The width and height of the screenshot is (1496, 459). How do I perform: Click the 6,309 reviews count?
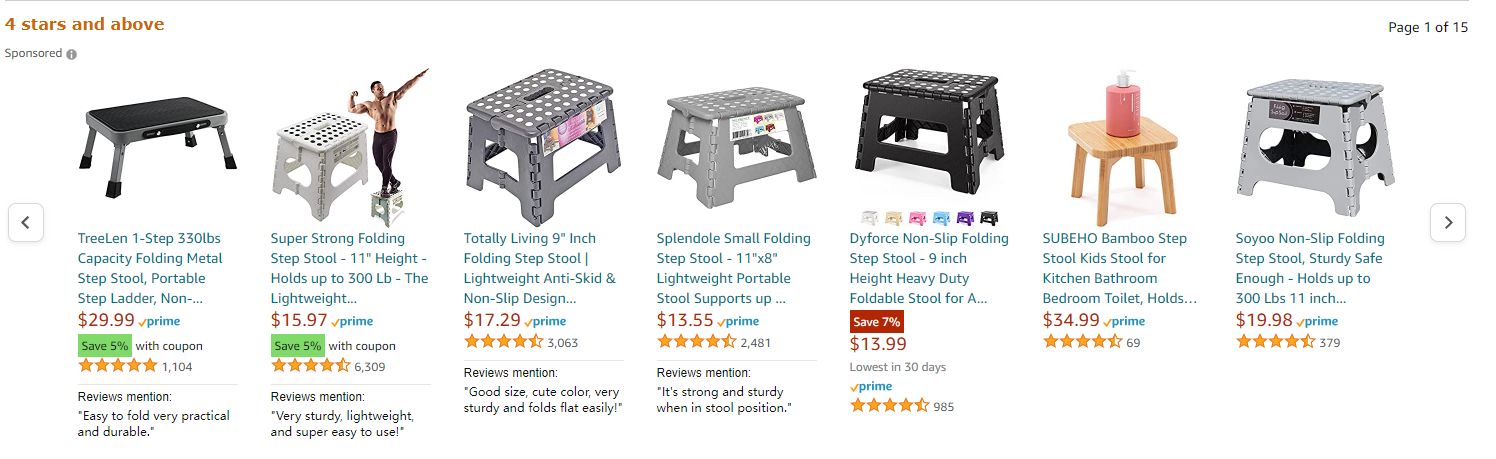(369, 367)
